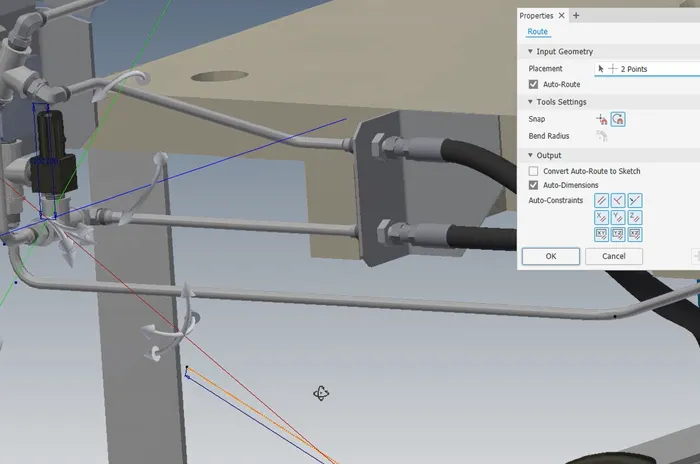Toggle the Z axis auto-constraint
Screen dimensions: 700x464
pyautogui.click(x=635, y=217)
